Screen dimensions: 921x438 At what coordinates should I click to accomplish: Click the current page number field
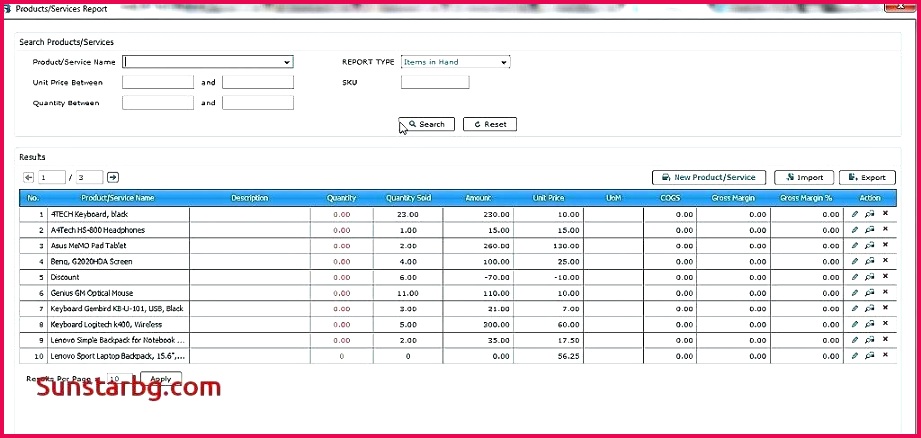[x=52, y=177]
